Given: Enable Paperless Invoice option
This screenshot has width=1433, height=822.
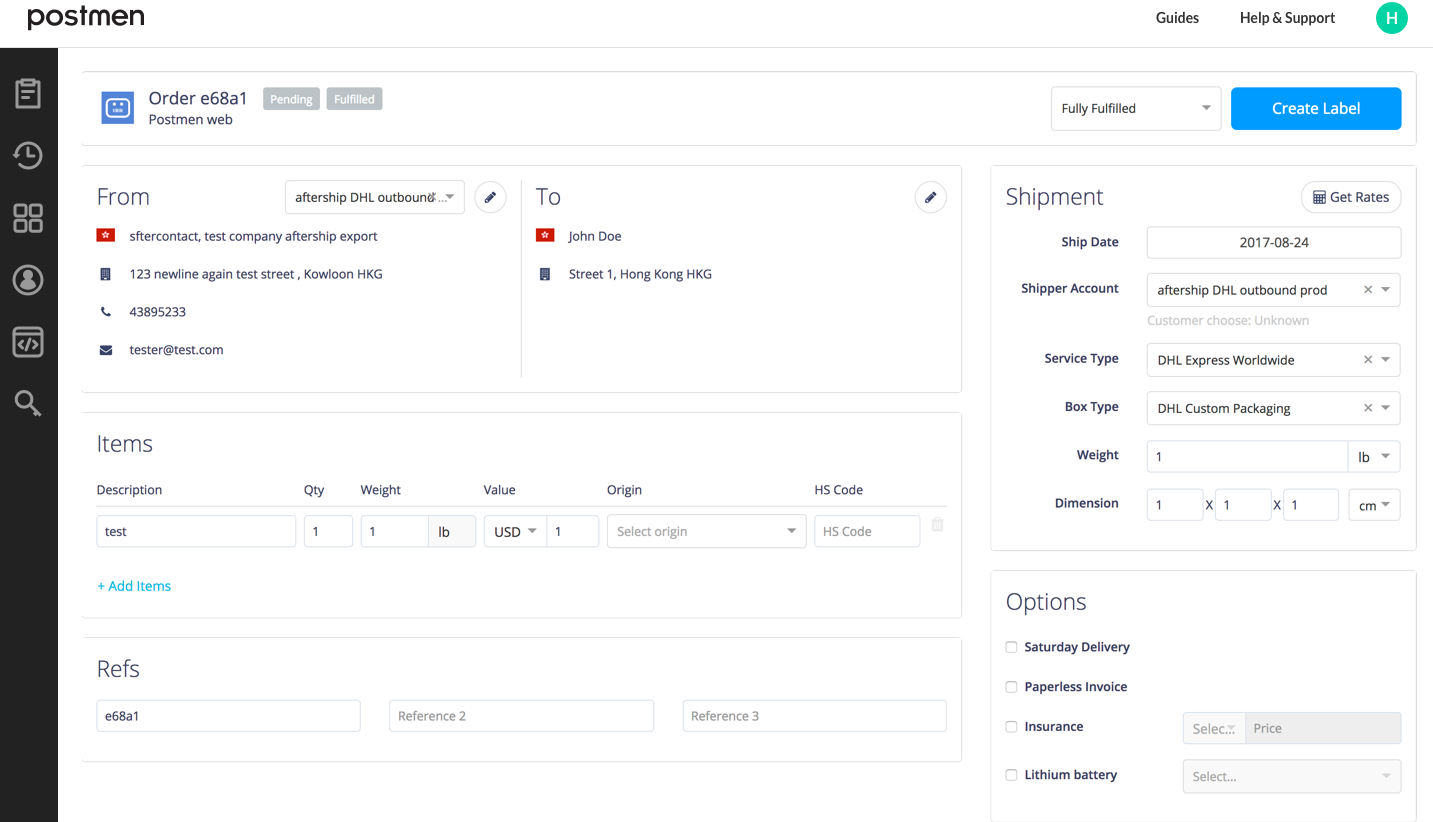Looking at the screenshot, I should coord(1012,687).
